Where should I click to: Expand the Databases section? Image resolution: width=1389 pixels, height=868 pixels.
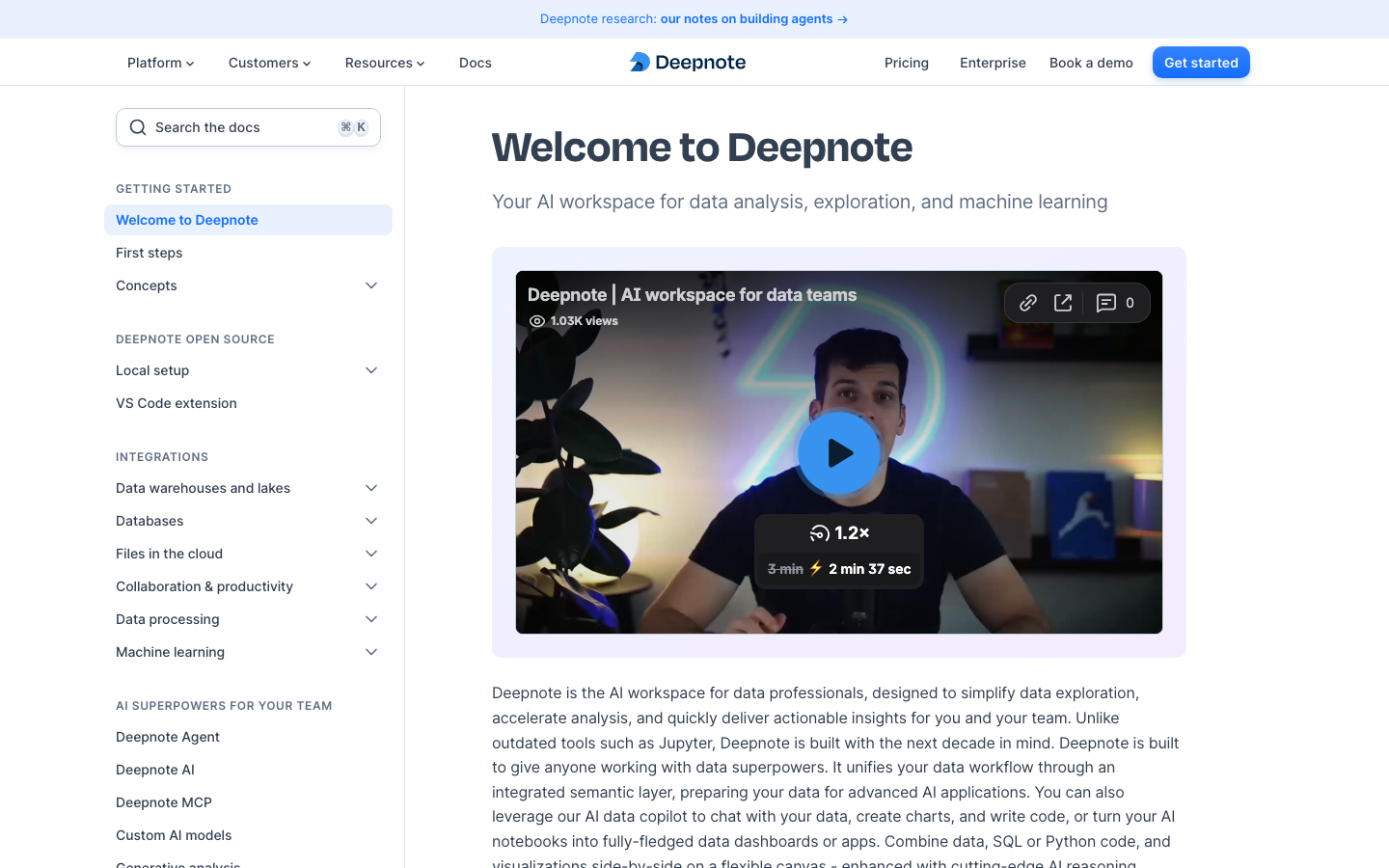pyautogui.click(x=371, y=521)
